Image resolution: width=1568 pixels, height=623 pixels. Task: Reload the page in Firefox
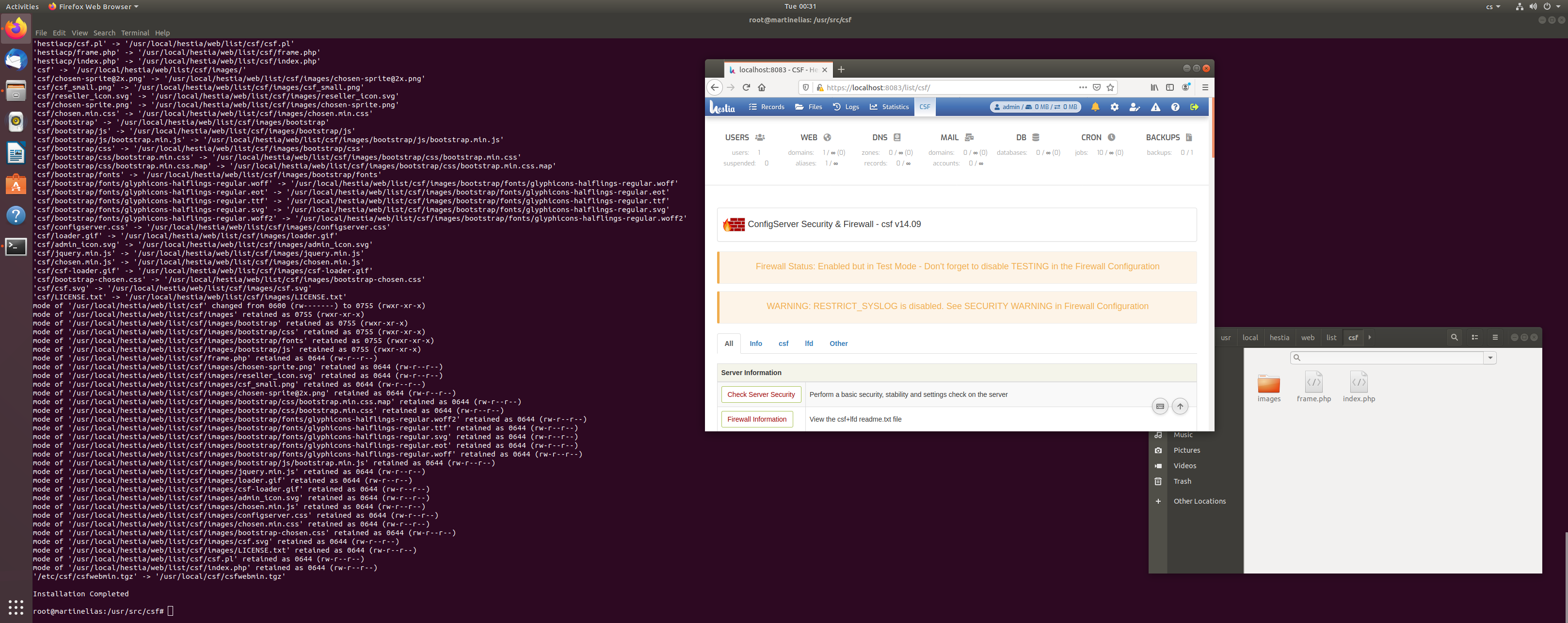click(x=746, y=88)
